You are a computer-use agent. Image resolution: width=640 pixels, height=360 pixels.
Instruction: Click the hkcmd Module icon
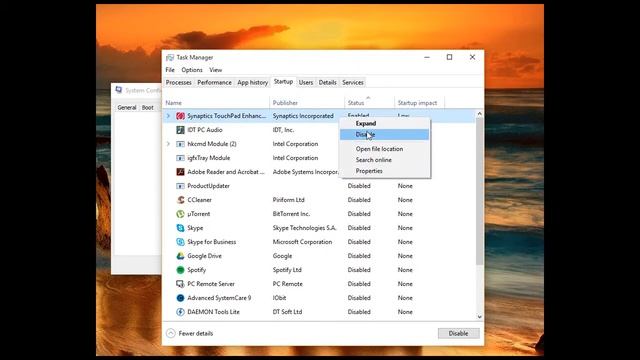(180, 144)
